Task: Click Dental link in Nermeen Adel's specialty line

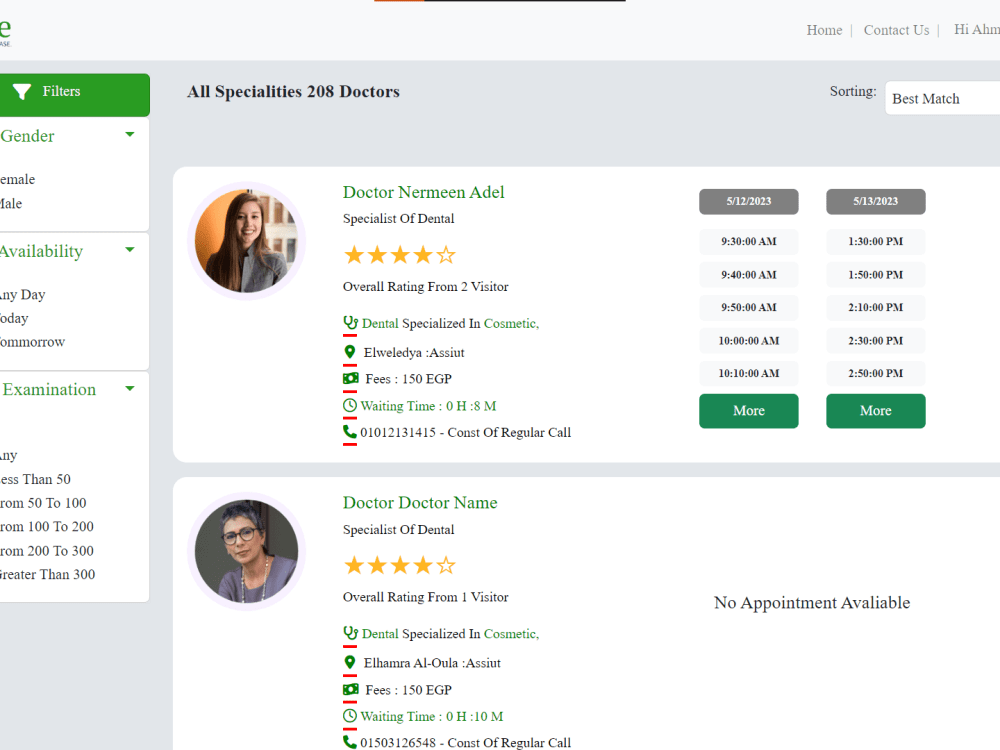Action: (380, 323)
